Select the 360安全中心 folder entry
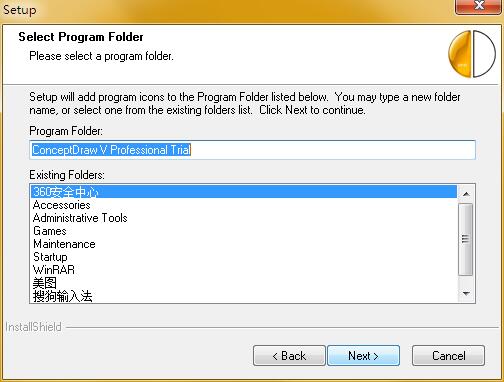This screenshot has width=504, height=382. 244,192
